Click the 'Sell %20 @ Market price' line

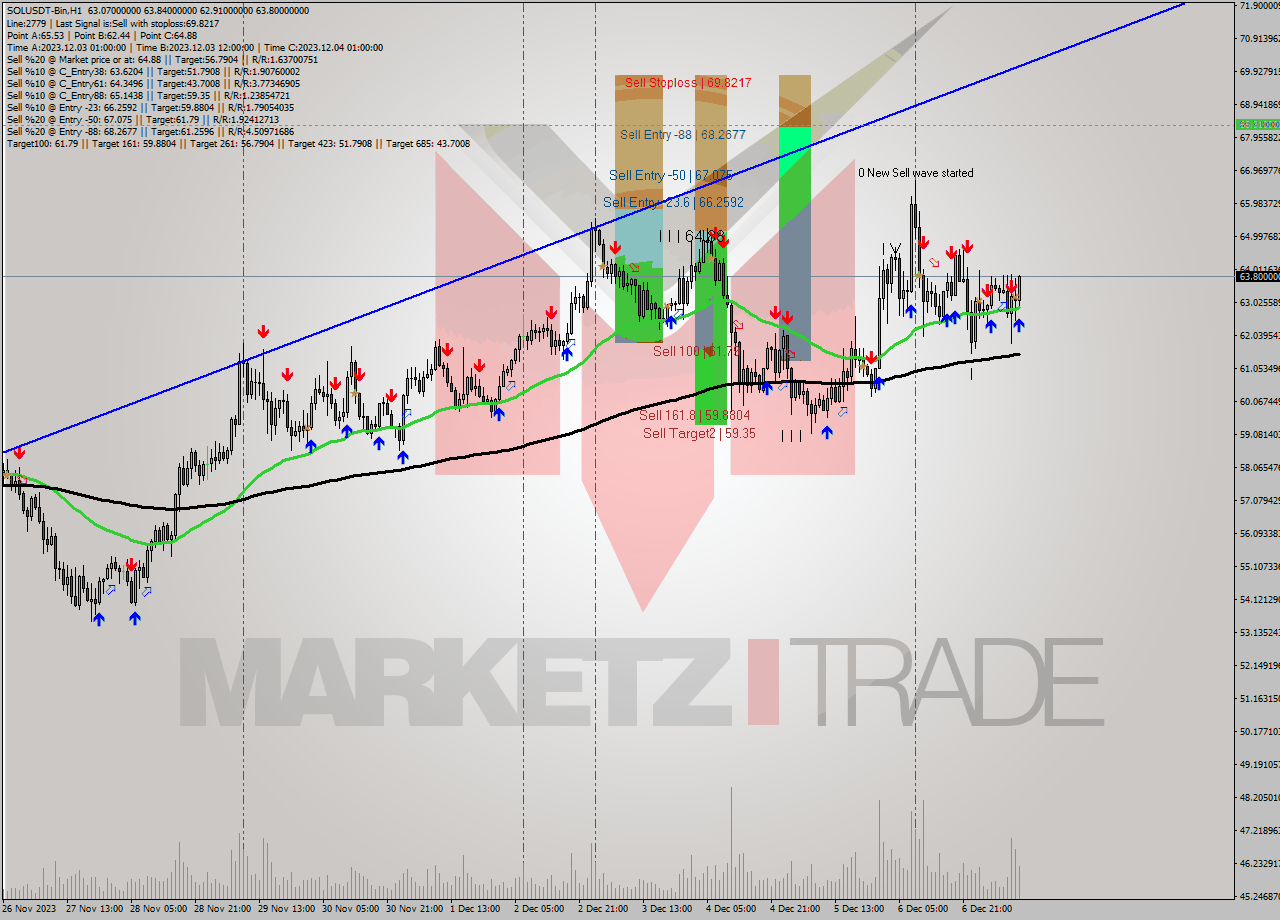pos(162,59)
